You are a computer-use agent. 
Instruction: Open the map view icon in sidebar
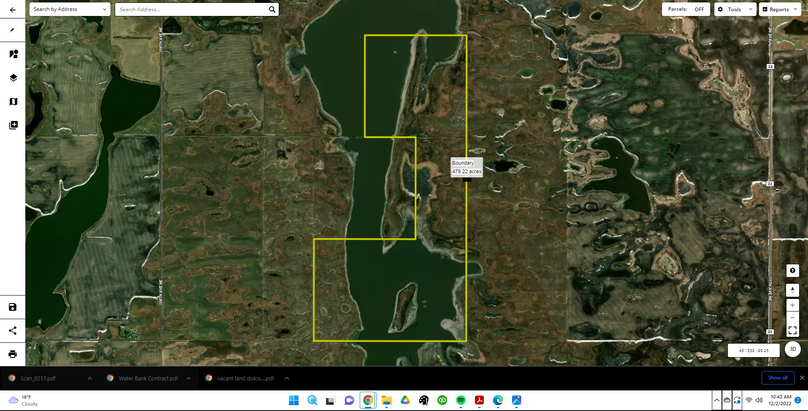(x=13, y=101)
